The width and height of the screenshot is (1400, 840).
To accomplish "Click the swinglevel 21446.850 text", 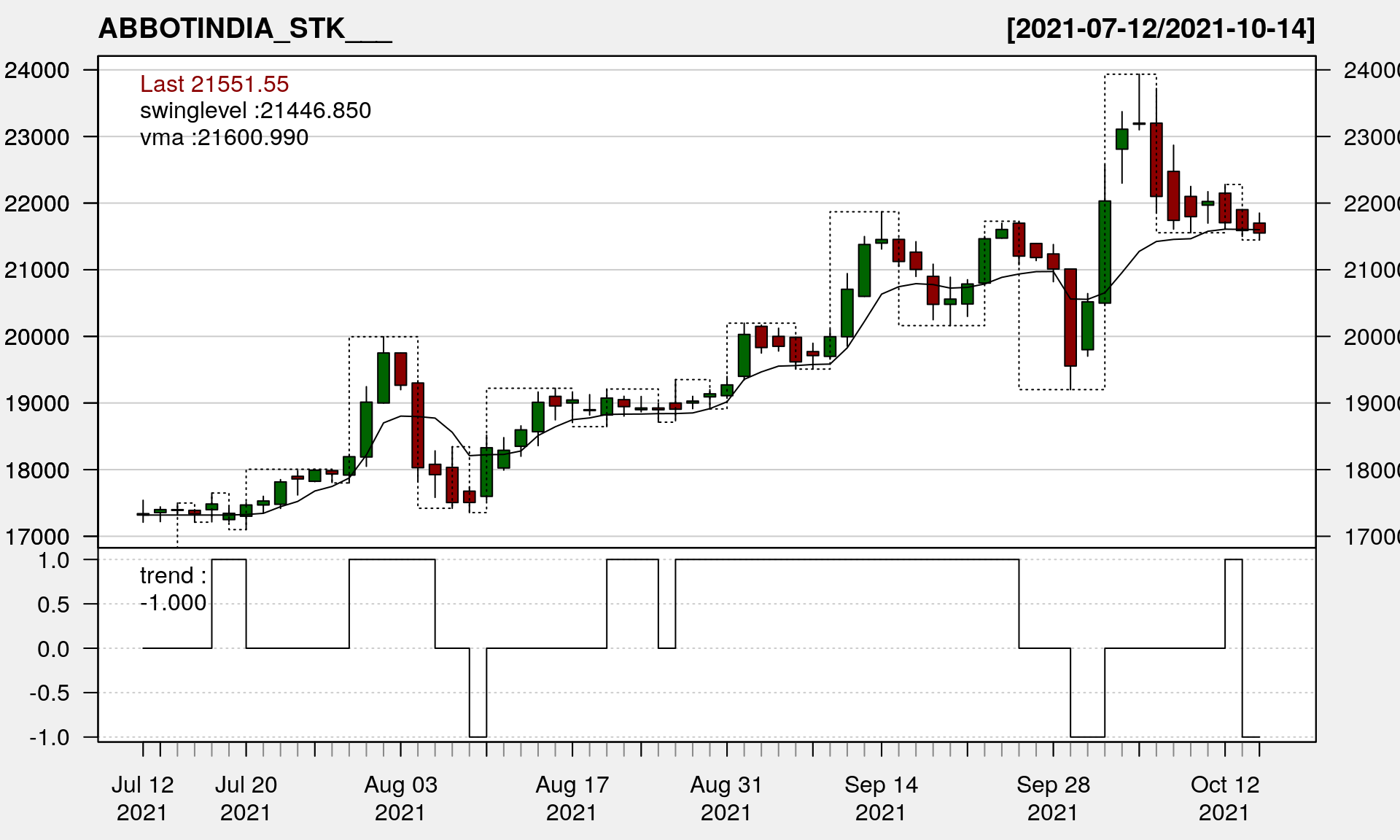I will 255,110.
